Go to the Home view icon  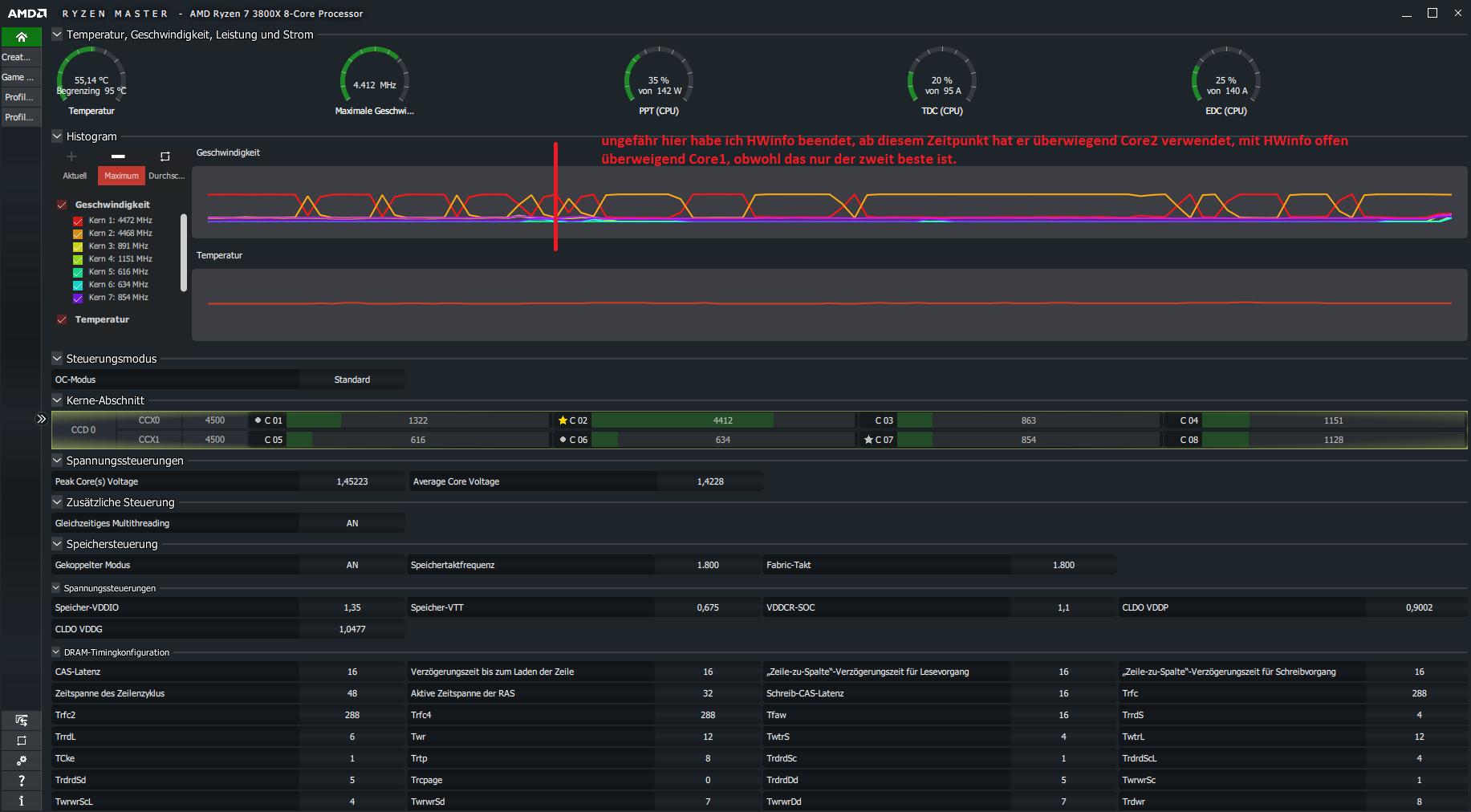pos(22,37)
